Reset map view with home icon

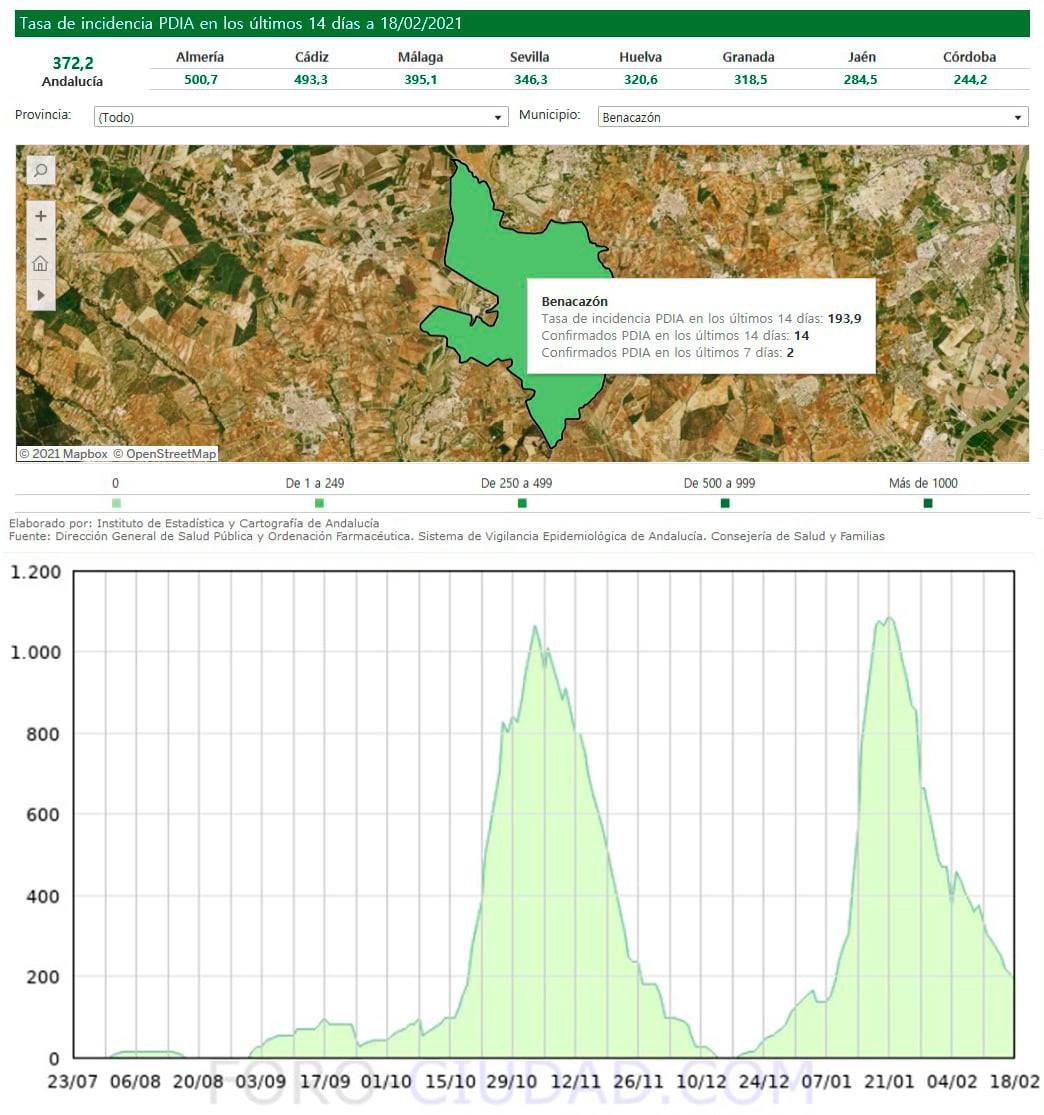tap(41, 264)
